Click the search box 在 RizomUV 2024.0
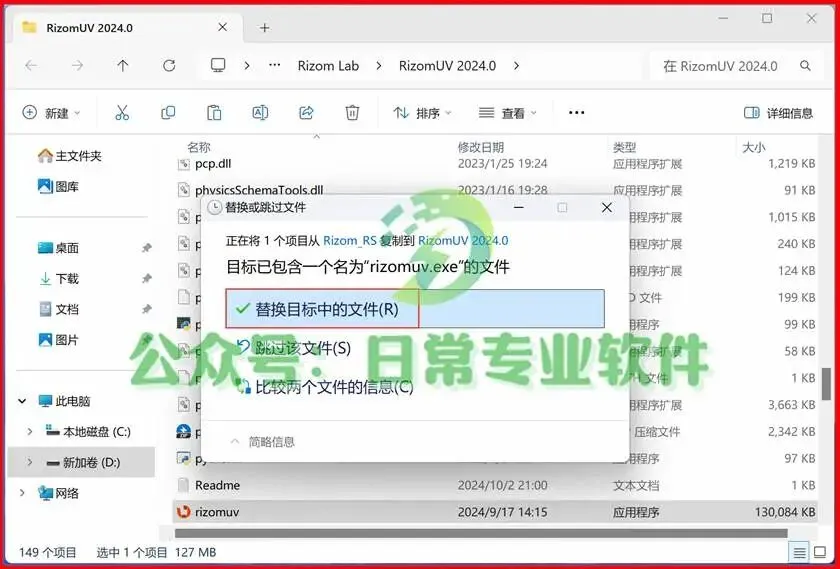 tap(737, 66)
